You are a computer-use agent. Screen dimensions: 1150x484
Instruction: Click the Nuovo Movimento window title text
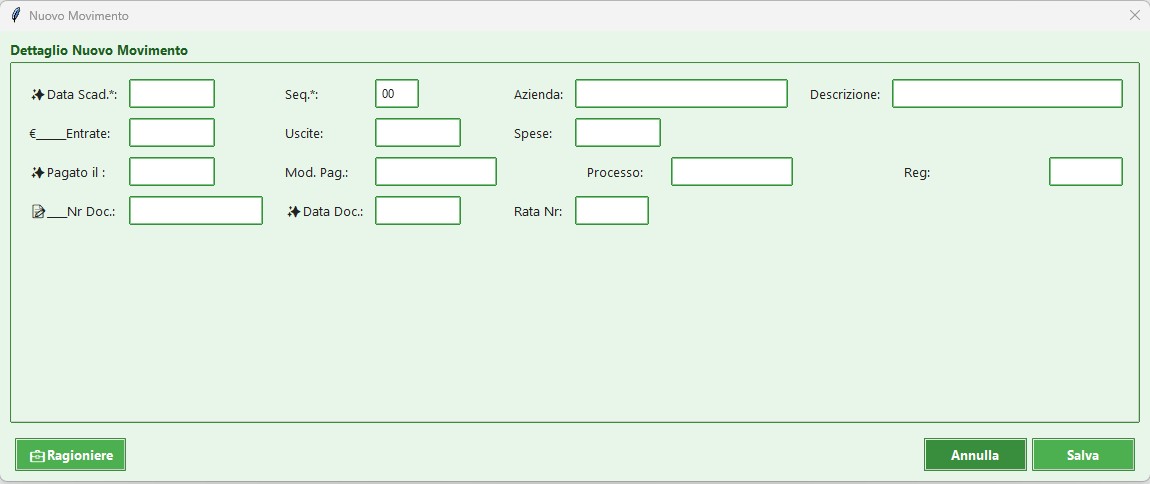[x=78, y=15]
